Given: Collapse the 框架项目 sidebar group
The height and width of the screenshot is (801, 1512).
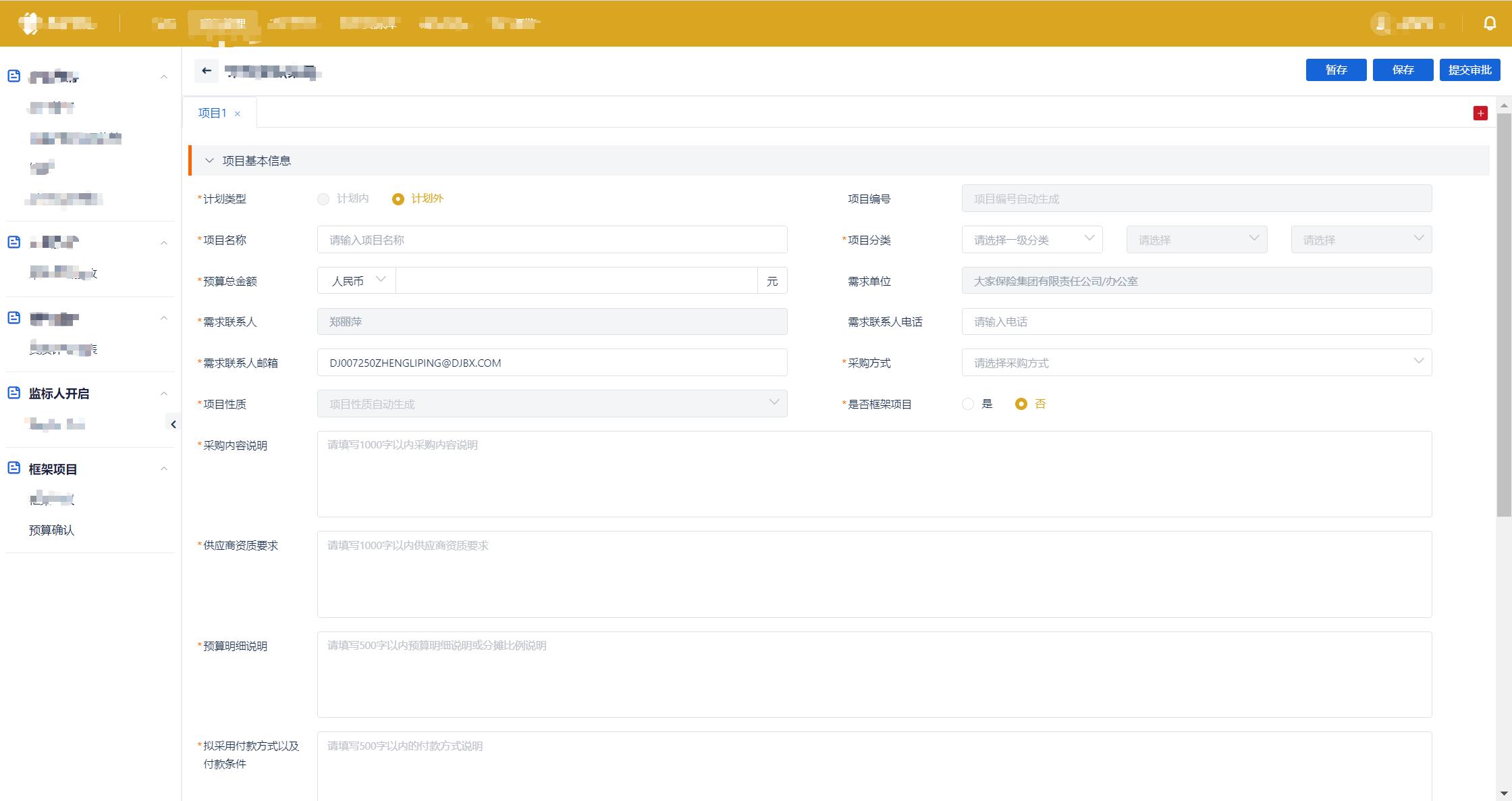Looking at the screenshot, I should pyautogui.click(x=164, y=469).
